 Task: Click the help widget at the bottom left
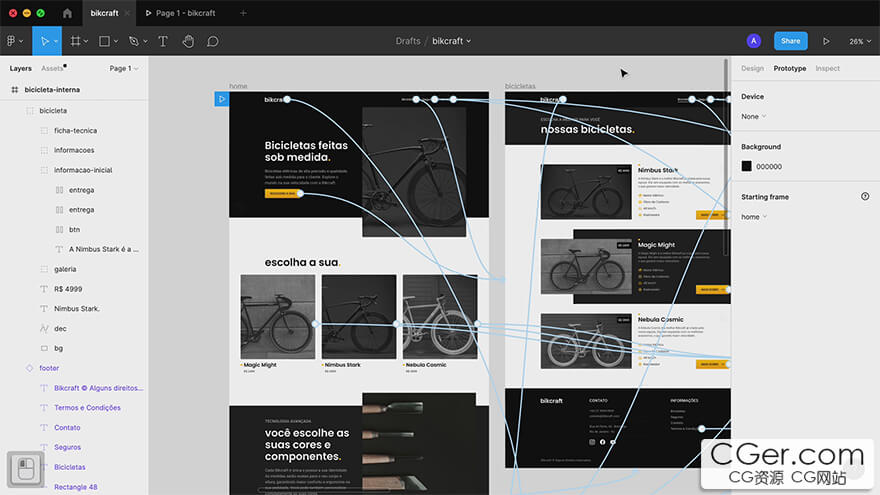(x=26, y=469)
